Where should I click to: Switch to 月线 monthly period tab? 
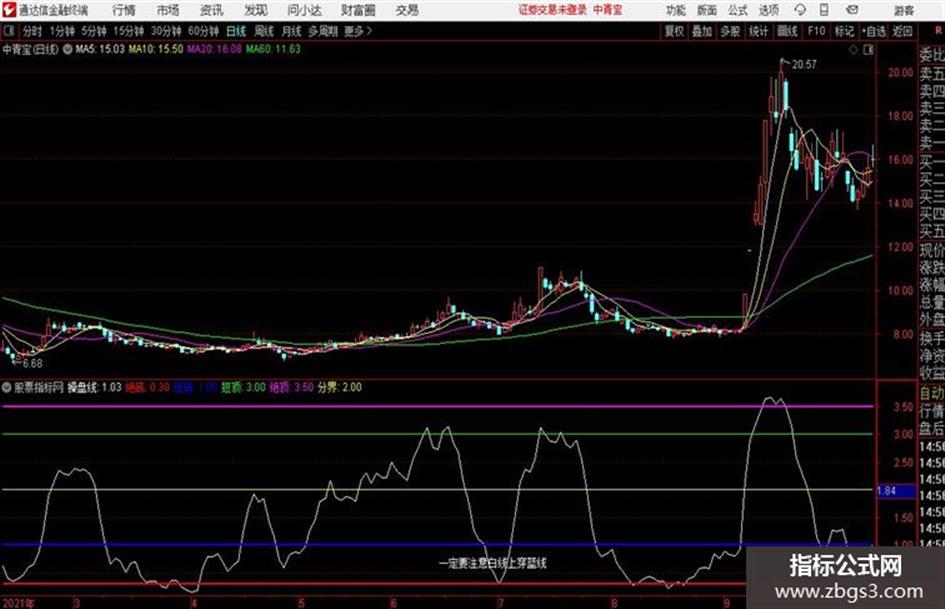pos(292,31)
